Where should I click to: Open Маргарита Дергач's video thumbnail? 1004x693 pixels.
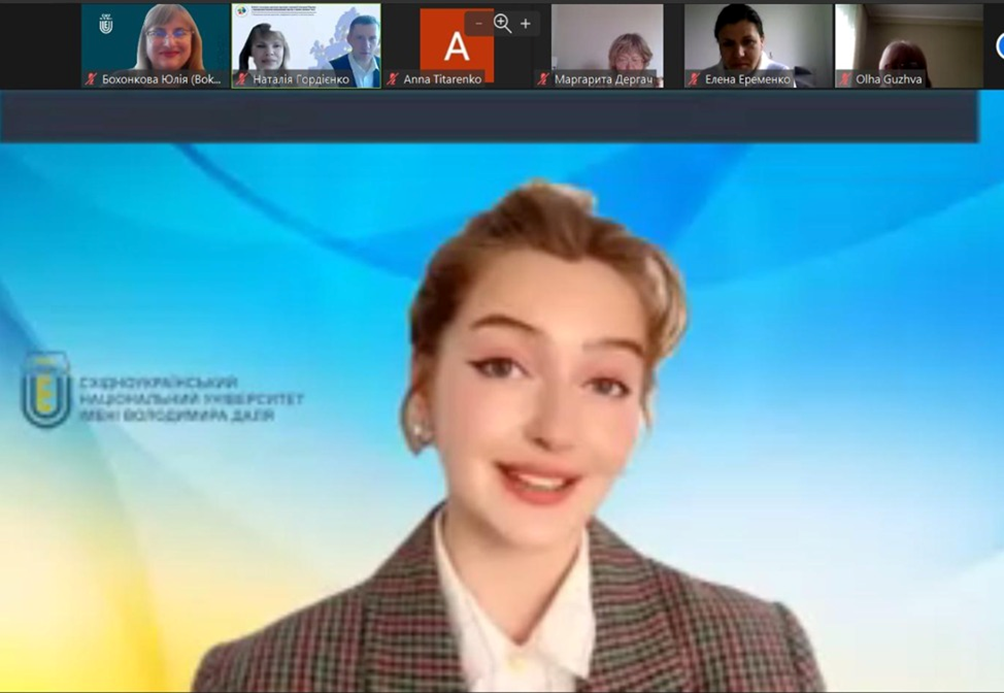[x=607, y=38]
